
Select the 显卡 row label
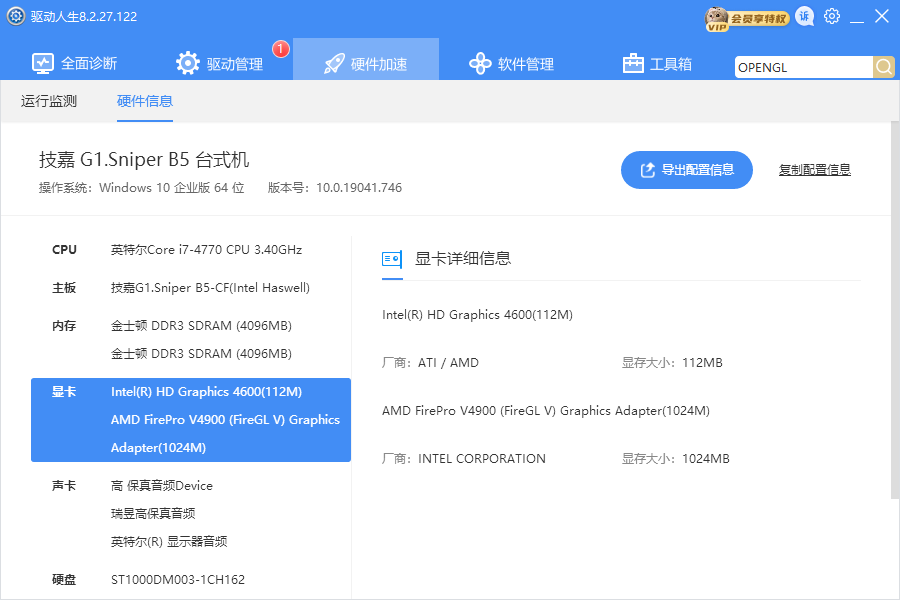pyautogui.click(x=64, y=392)
